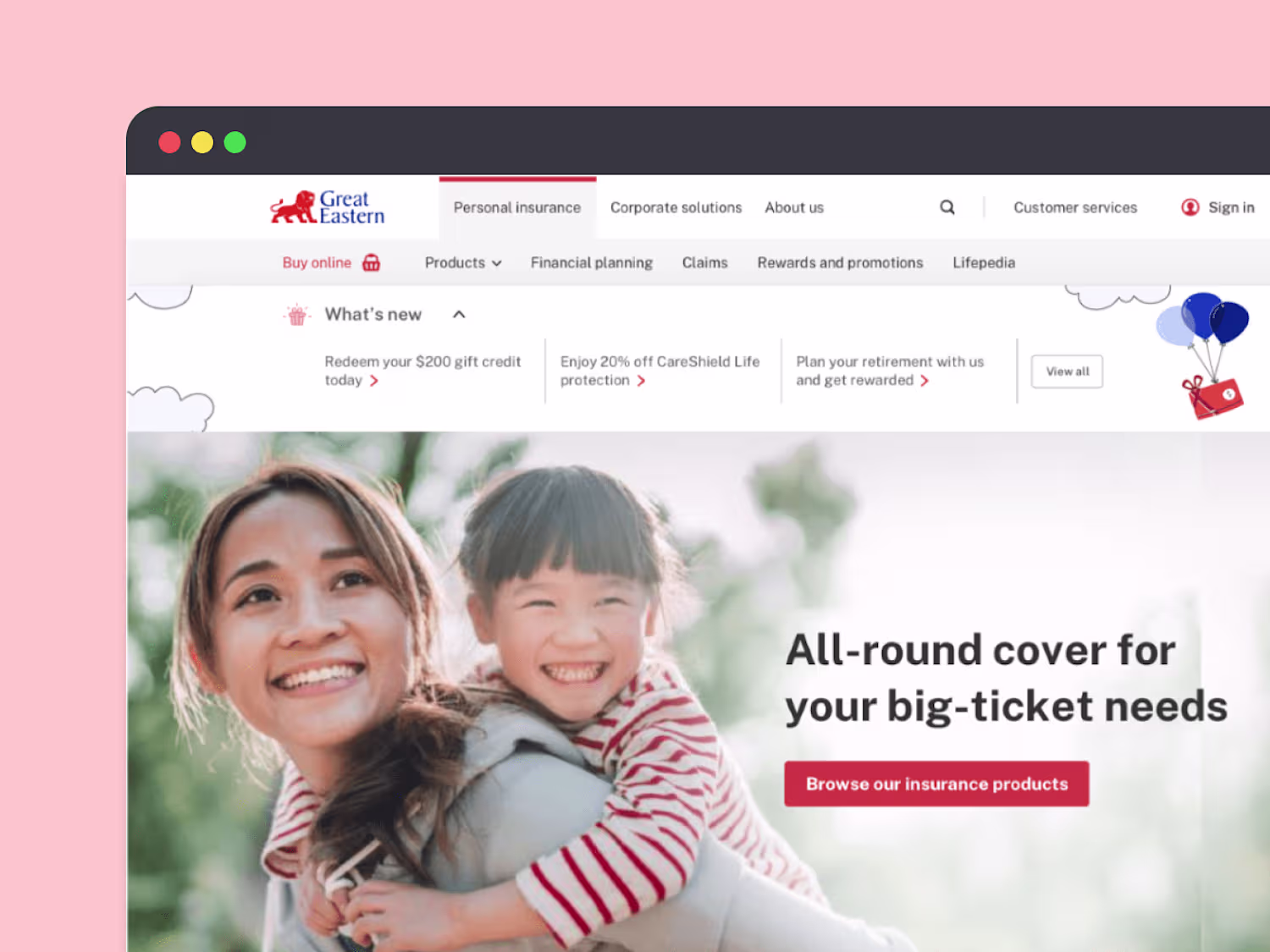This screenshot has height=952, width=1270.
Task: Open search with magnifying glass icon
Action: point(947,207)
